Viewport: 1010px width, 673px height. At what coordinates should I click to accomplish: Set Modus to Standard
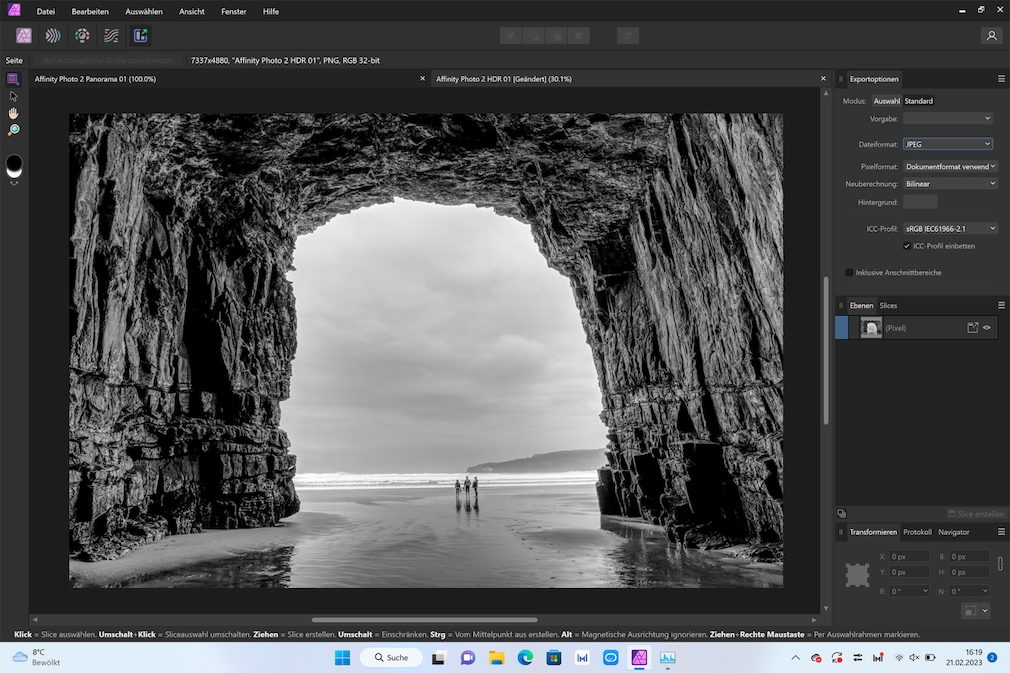[919, 101]
